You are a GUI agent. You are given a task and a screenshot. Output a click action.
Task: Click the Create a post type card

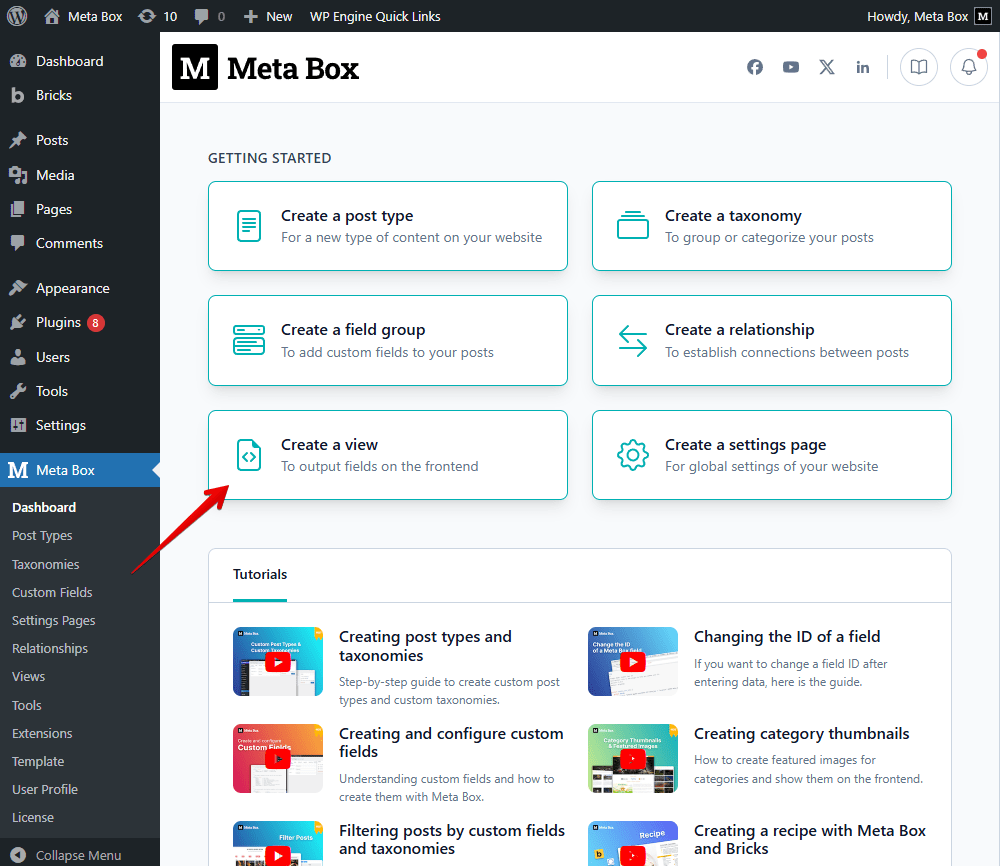point(388,225)
